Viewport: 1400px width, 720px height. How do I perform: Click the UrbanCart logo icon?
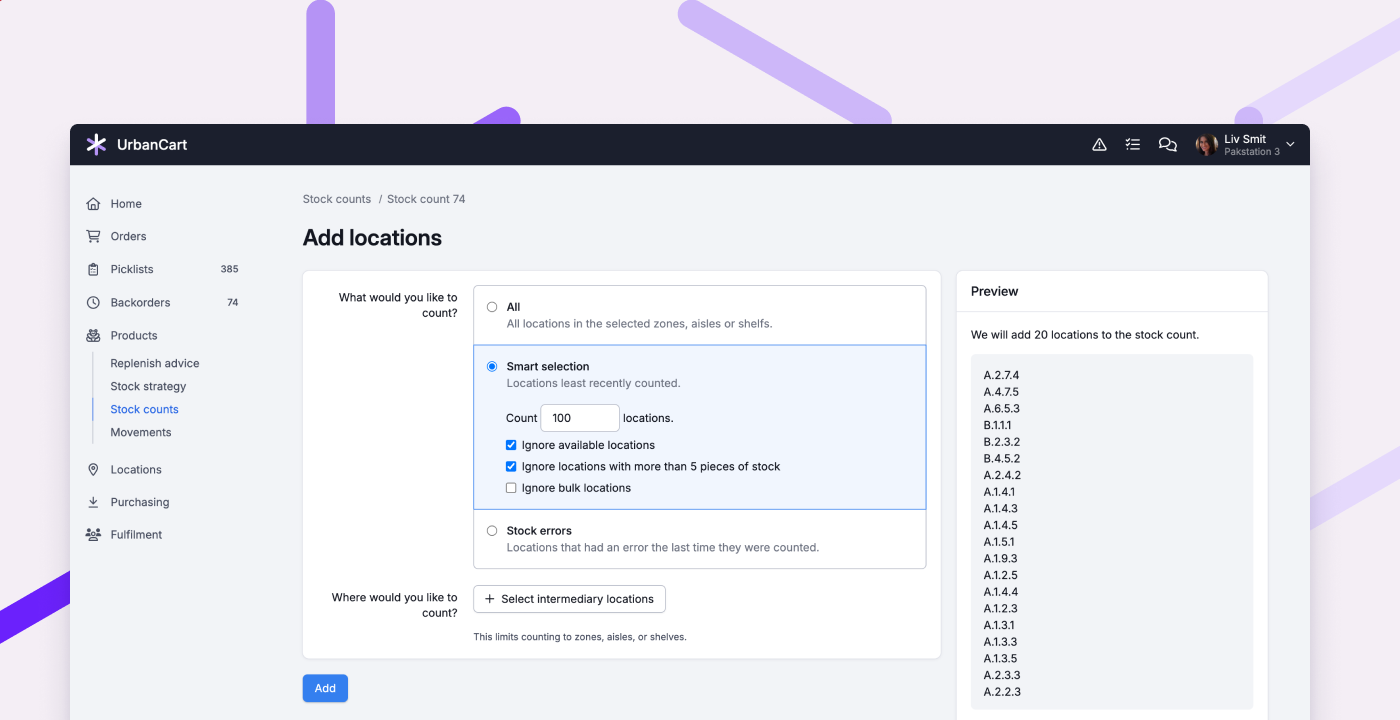(x=95, y=144)
